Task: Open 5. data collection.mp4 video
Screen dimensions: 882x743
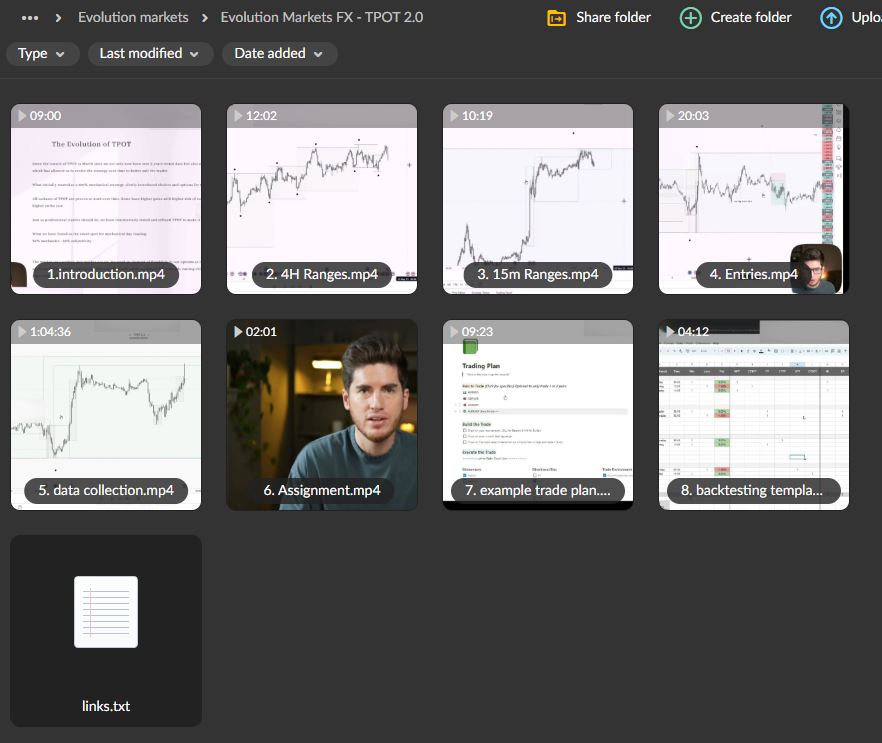Action: coord(106,414)
